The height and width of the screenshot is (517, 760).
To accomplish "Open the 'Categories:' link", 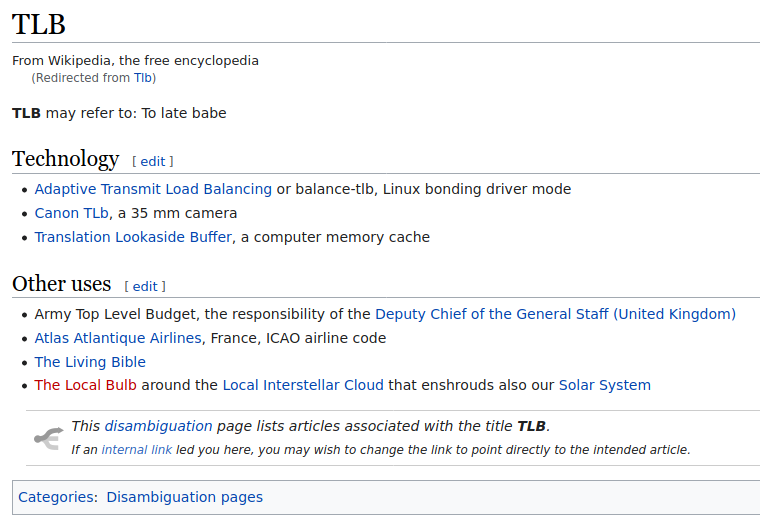I will point(58,497).
